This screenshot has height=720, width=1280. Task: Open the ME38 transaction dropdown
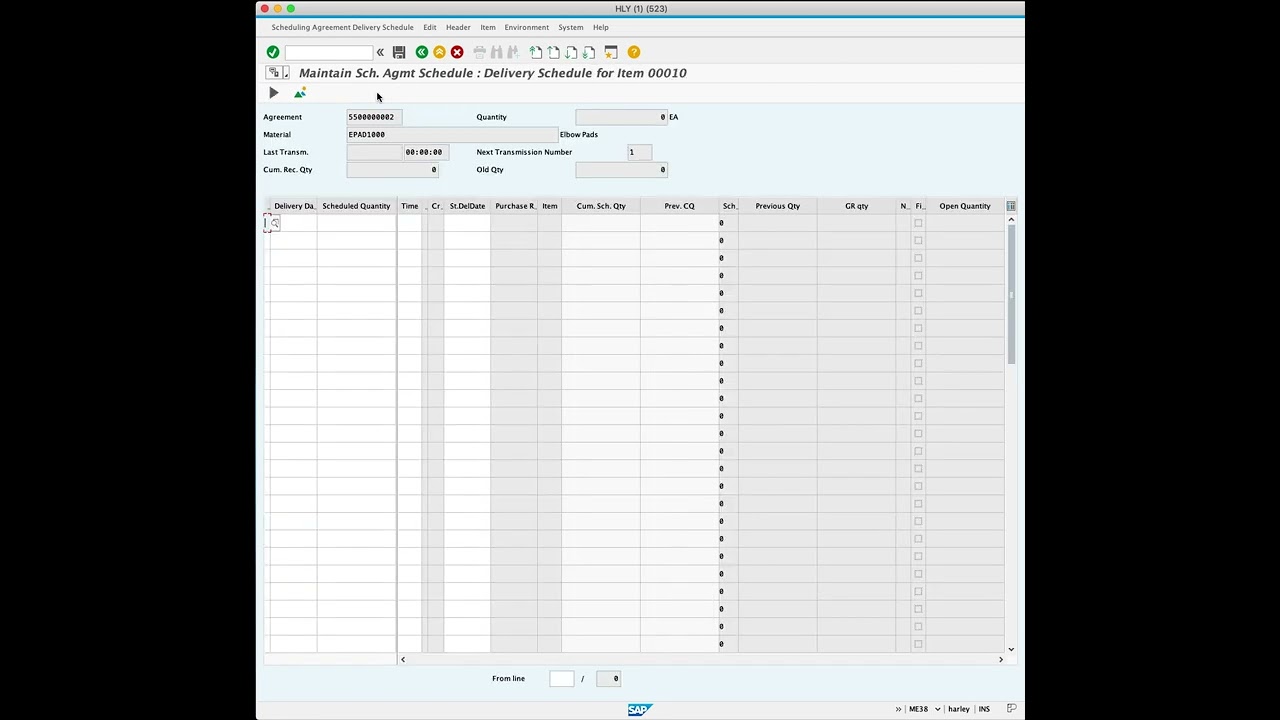coord(937,709)
